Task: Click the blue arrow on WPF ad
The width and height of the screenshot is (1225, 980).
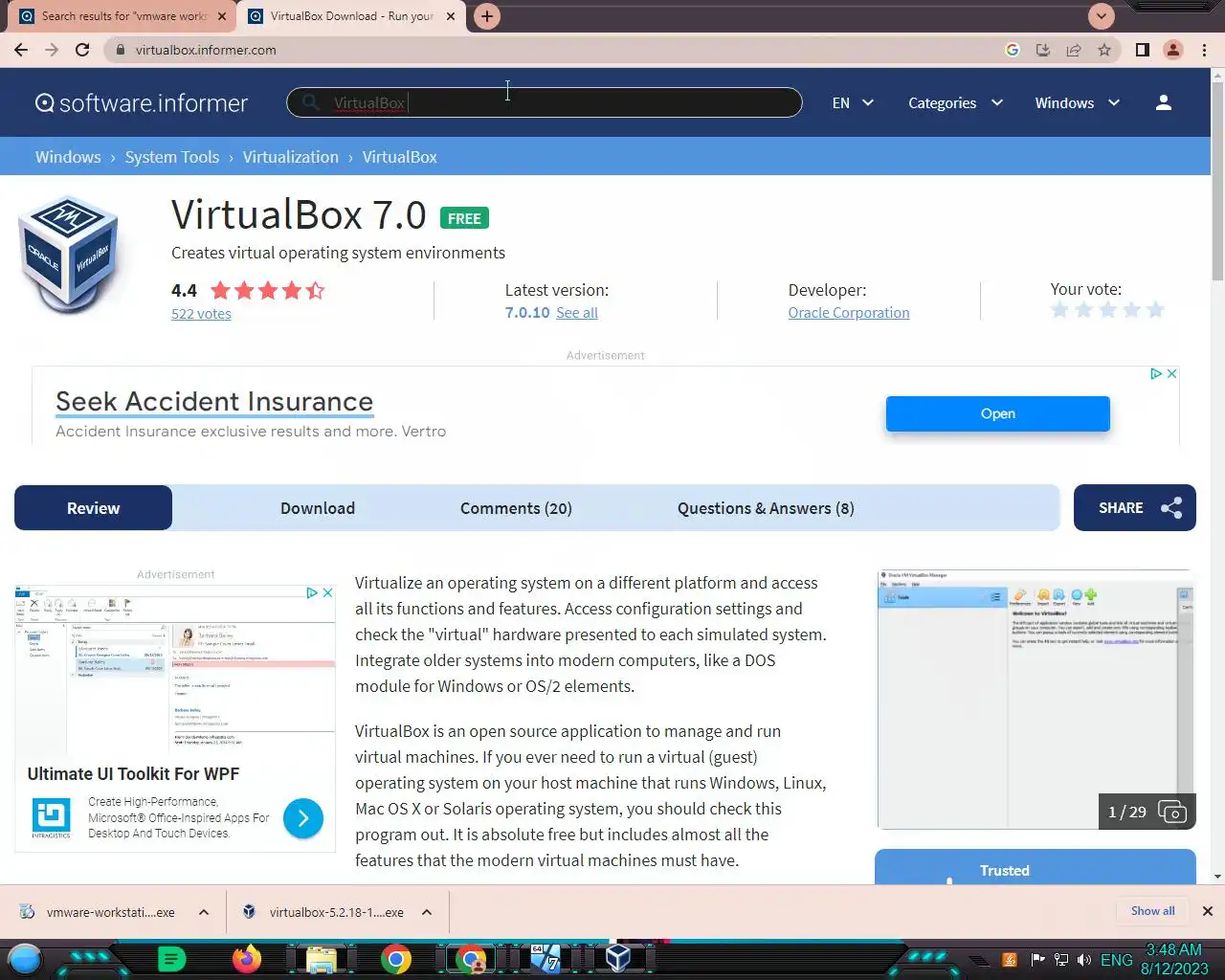Action: [x=303, y=818]
